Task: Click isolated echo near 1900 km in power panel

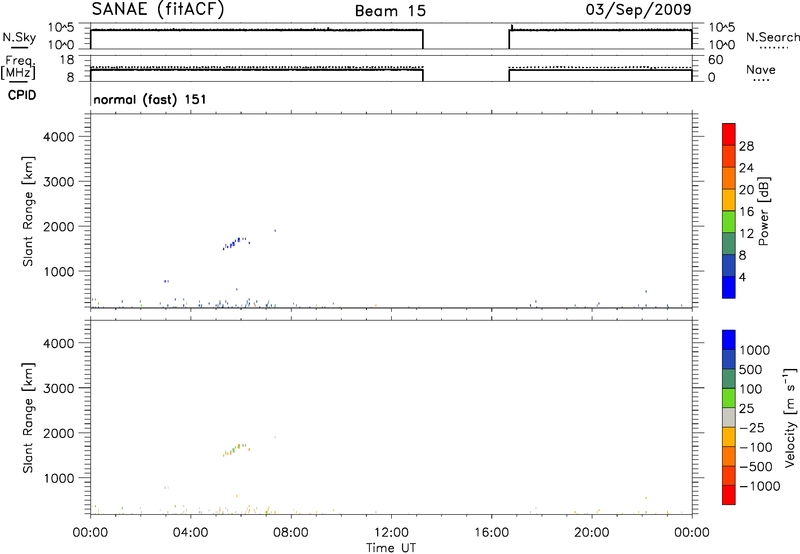Action: tap(275, 231)
